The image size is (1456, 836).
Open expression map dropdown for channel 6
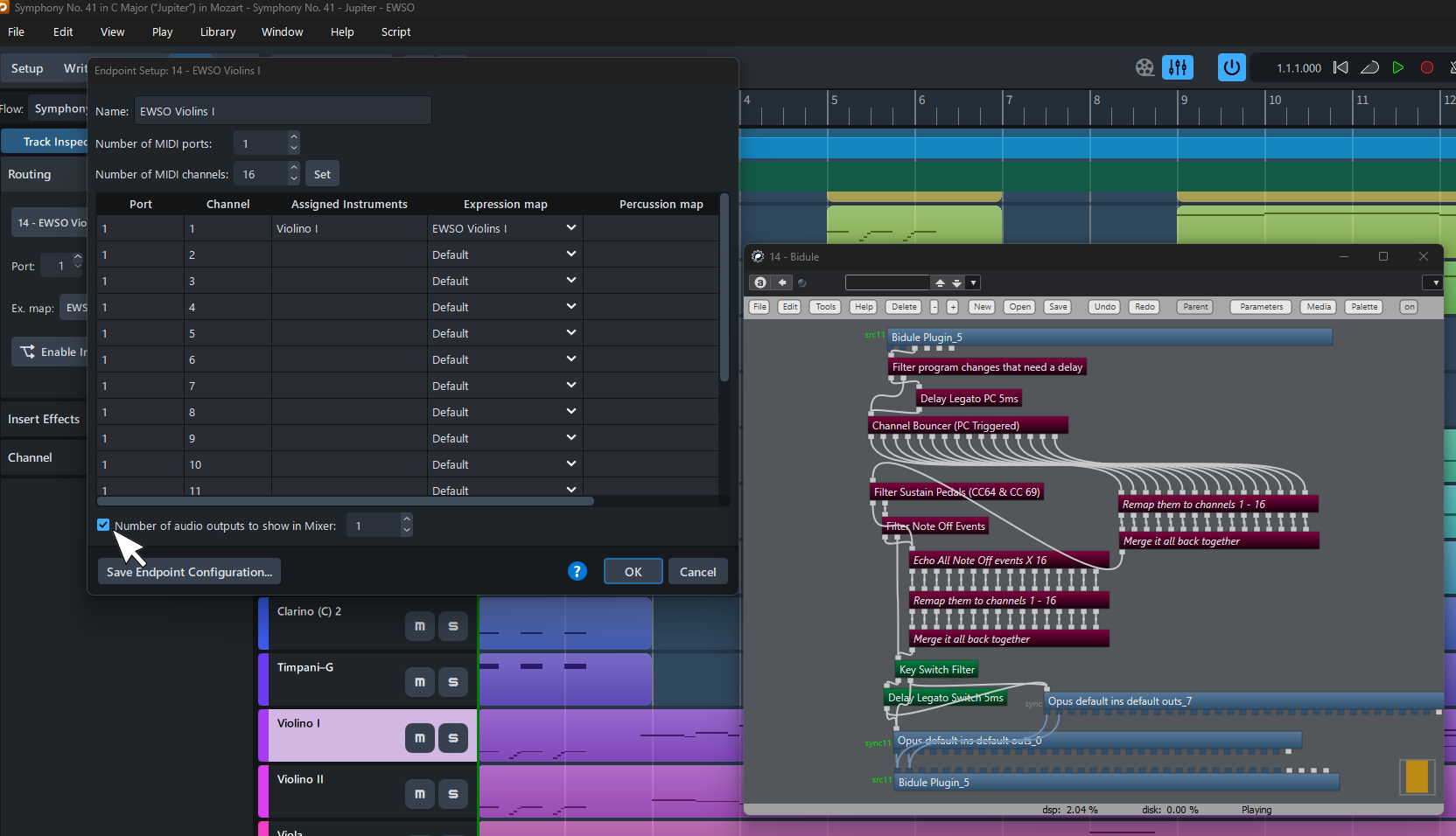(571, 359)
